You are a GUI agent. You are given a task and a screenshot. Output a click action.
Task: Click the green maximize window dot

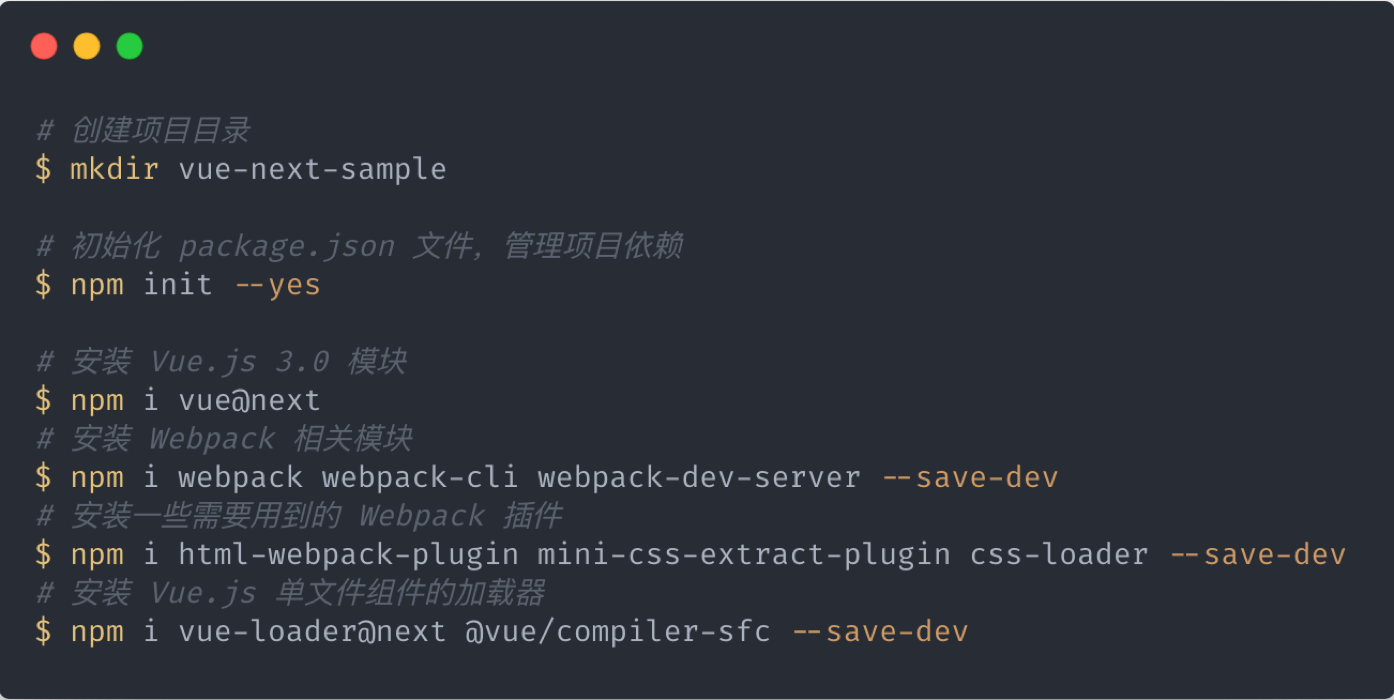coord(130,46)
